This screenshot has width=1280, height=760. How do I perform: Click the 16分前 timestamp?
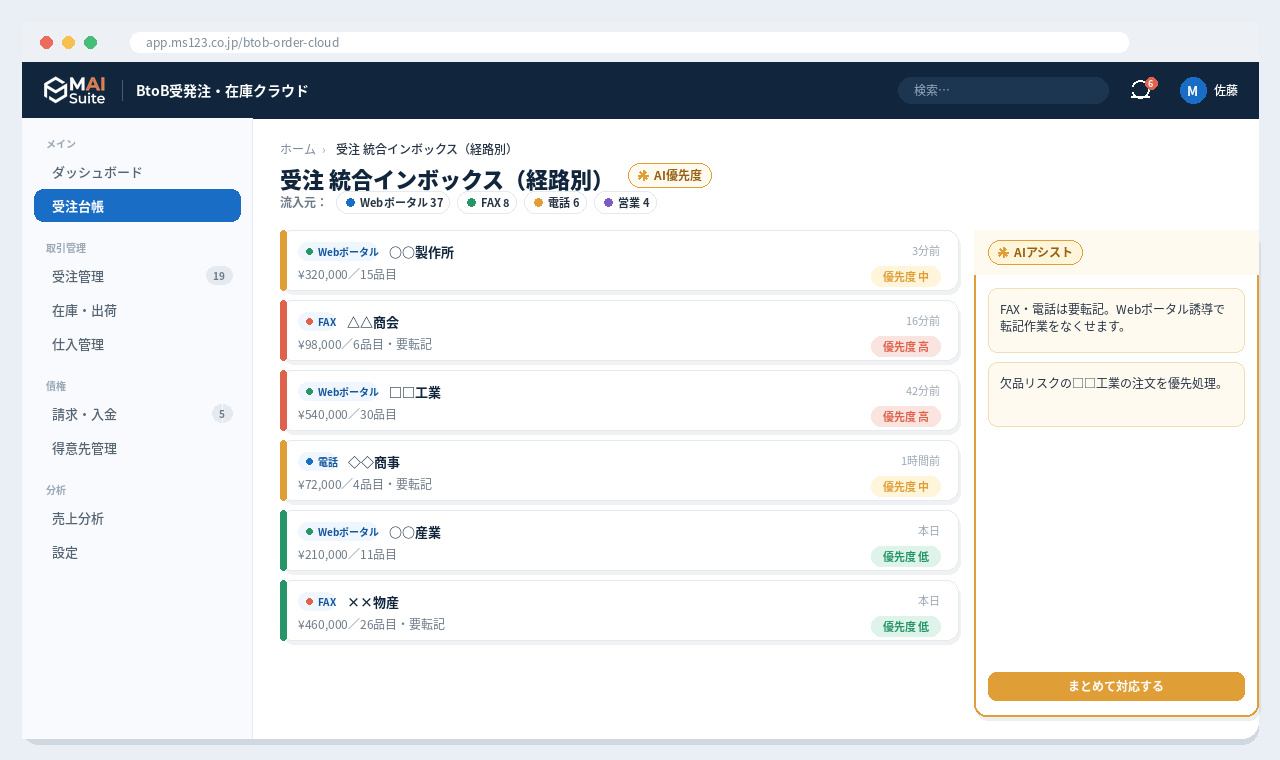pyautogui.click(x=923, y=321)
